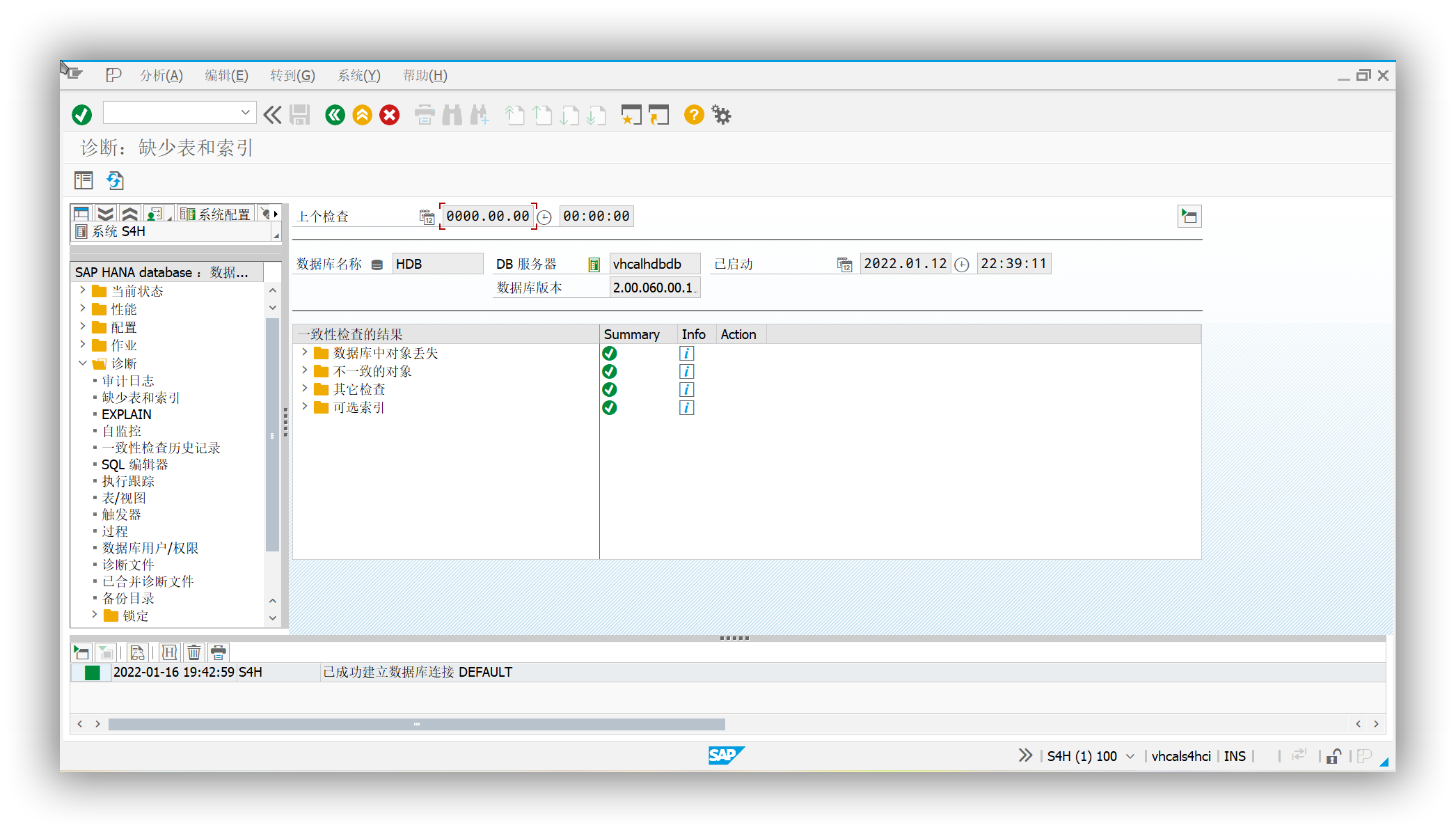This screenshot has height=832, width=1456.
Task: Select SQL 编辑器 in the tree
Action: (x=134, y=464)
